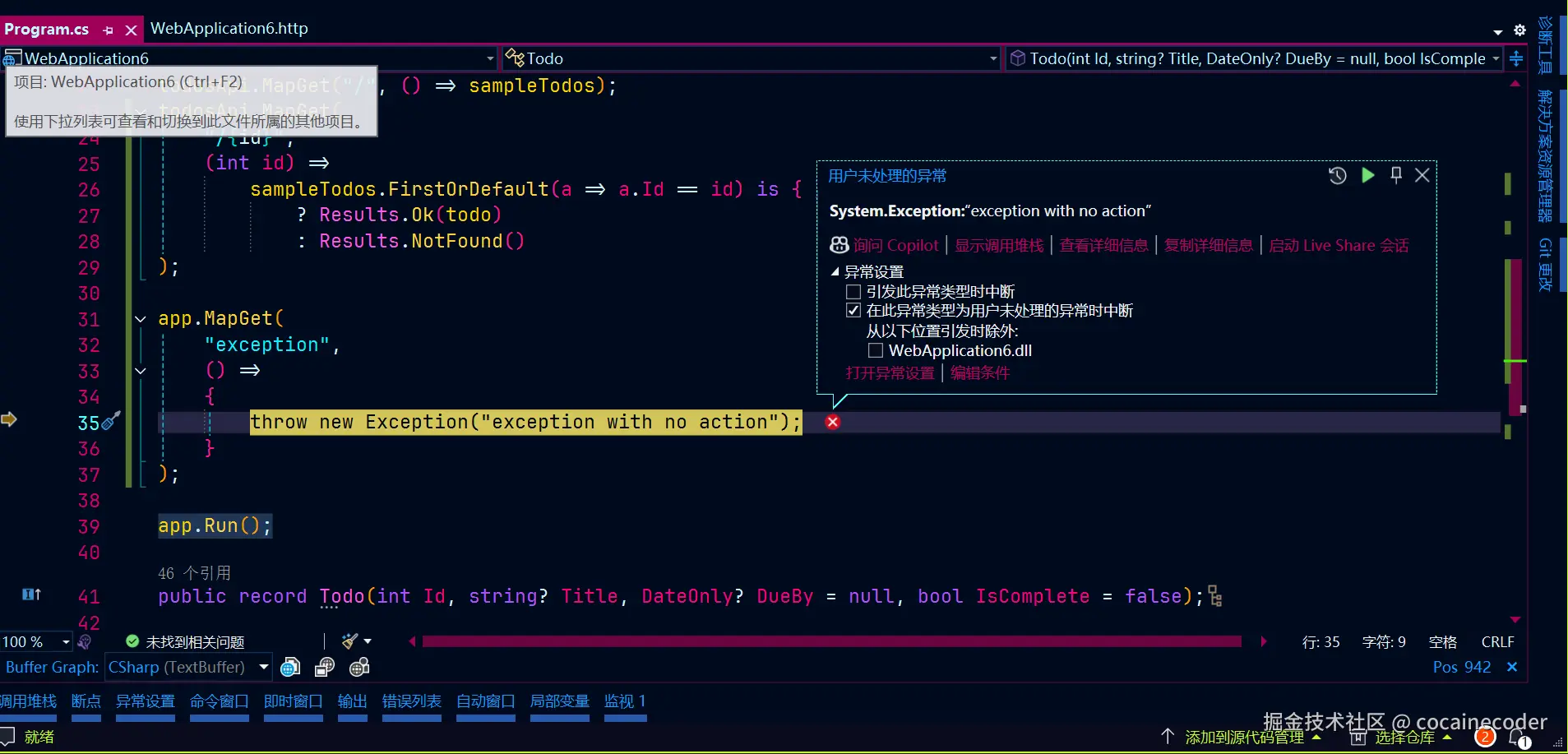Screen dimensions: 1568x754
Task: Pin the unhandled exception popup
Action: (1395, 175)
